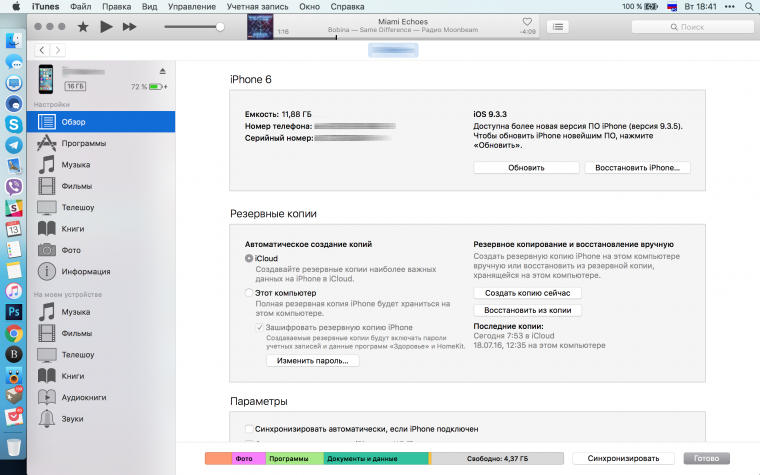Viewport: 760px width, 475px height.
Task: Open Аудиокниги on the device
Action: coord(101,397)
